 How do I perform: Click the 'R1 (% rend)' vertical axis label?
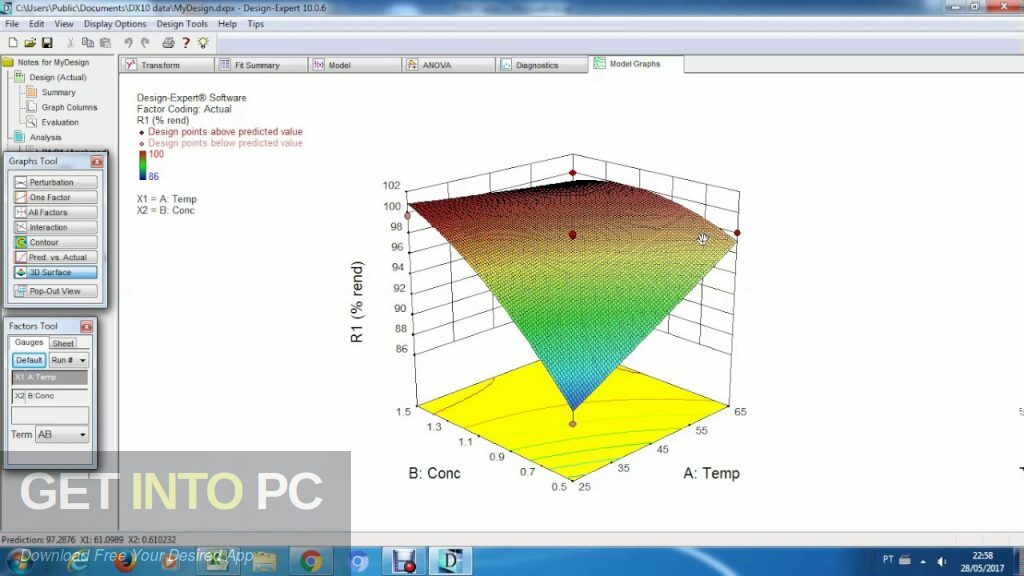(357, 302)
